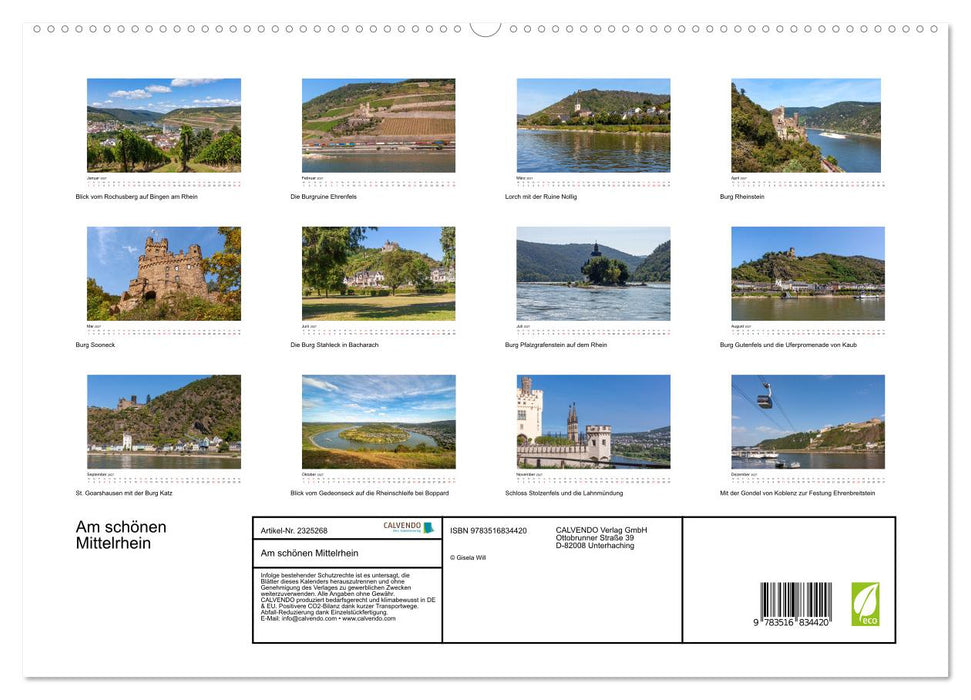Click the Koblenz gondola Ehrenbreitstein photo

[x=808, y=421]
